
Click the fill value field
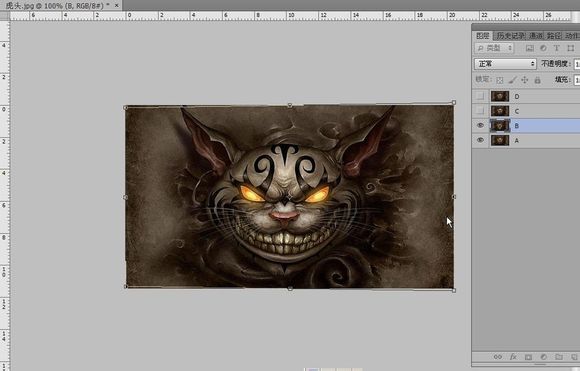point(577,80)
